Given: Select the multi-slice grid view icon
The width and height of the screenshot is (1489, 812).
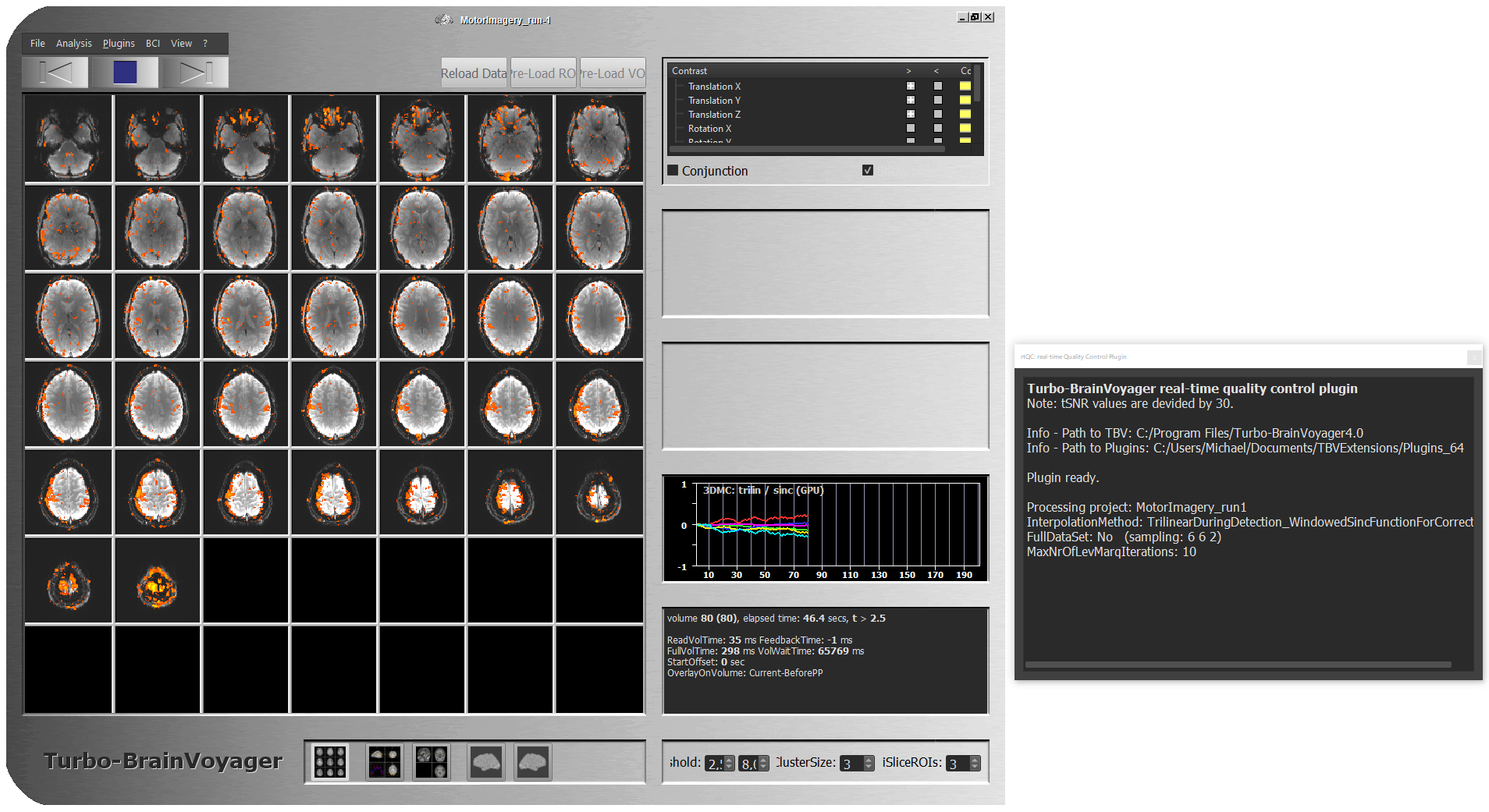Looking at the screenshot, I should click(330, 762).
